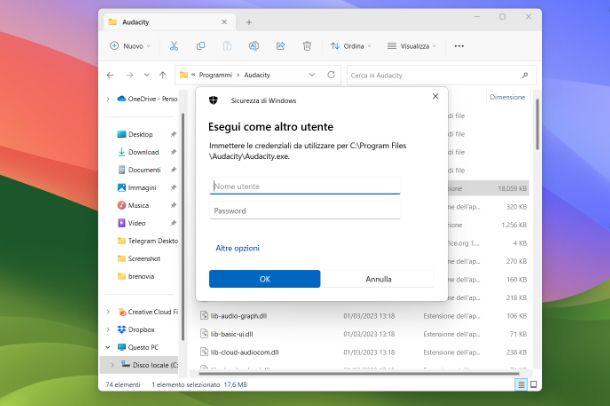Click the Nome utente field
Screen dimensions: 610x406
(x=305, y=186)
